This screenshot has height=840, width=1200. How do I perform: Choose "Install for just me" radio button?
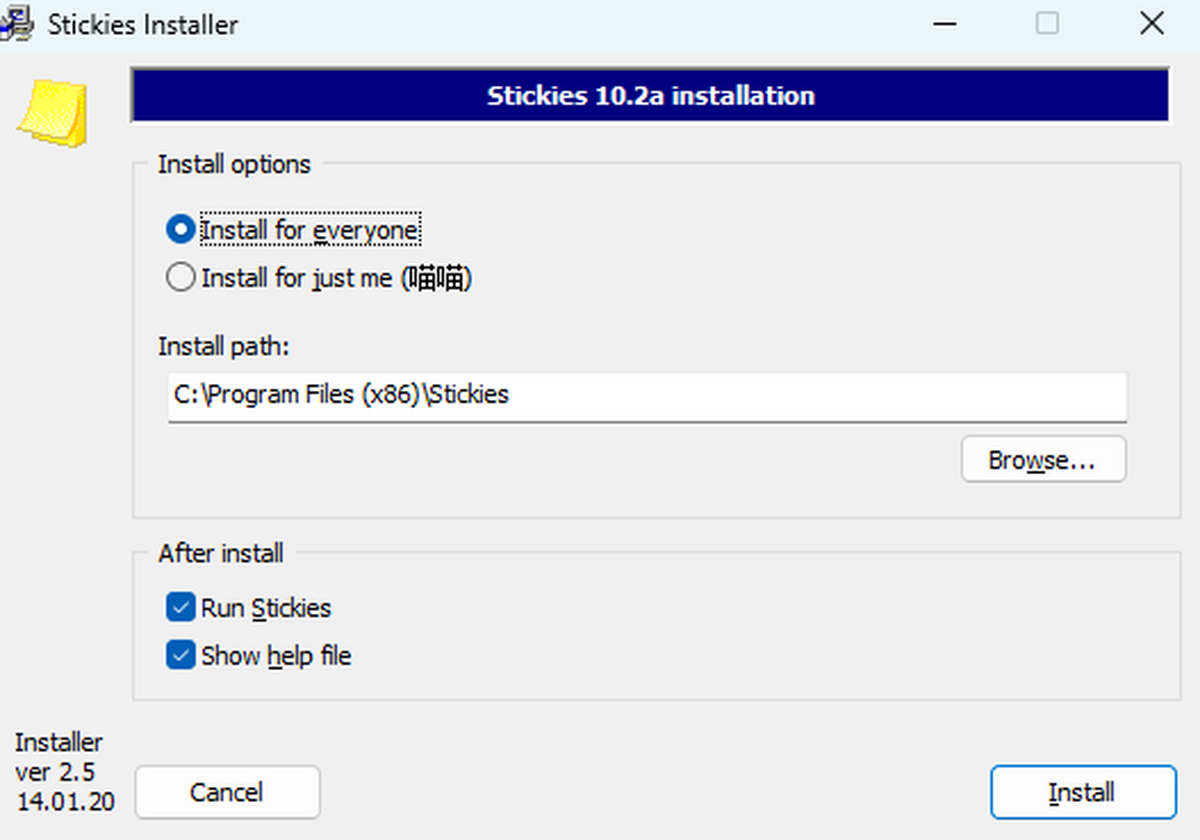[181, 278]
